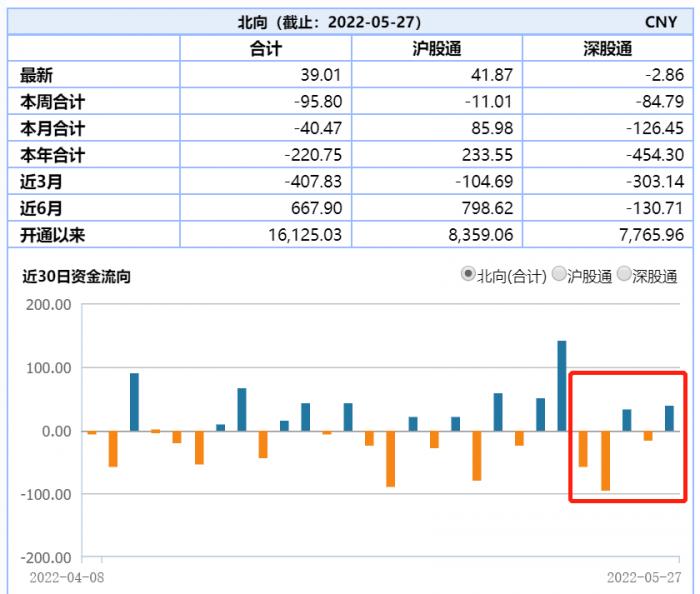
Task: Click the 本周合计 row label
Action: [x=52, y=102]
